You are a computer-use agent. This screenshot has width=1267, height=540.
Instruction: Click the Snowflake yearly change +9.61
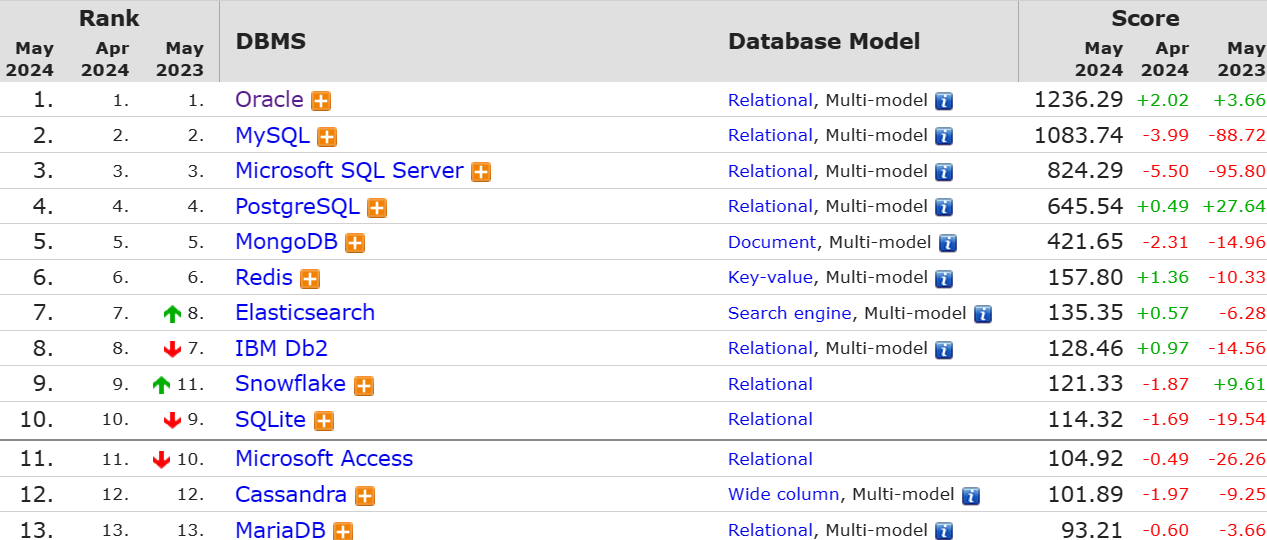click(1240, 384)
